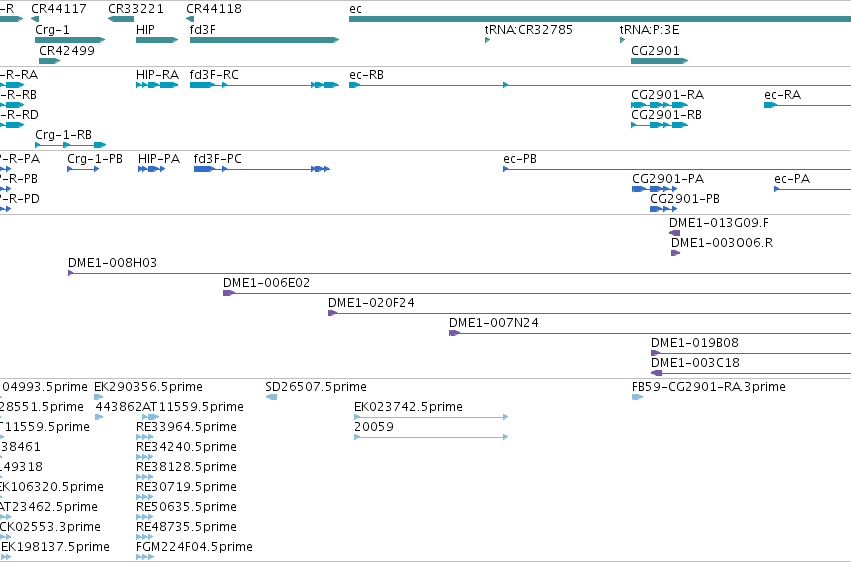Screen dimensions: 851x562
Task: Select the Crg-1-RB transcript
Action: (x=71, y=145)
